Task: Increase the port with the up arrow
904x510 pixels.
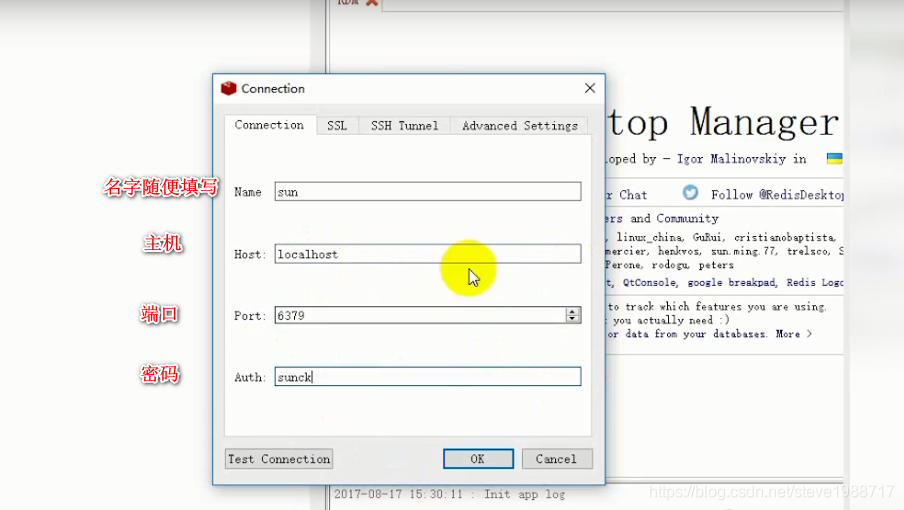Action: [x=572, y=311]
